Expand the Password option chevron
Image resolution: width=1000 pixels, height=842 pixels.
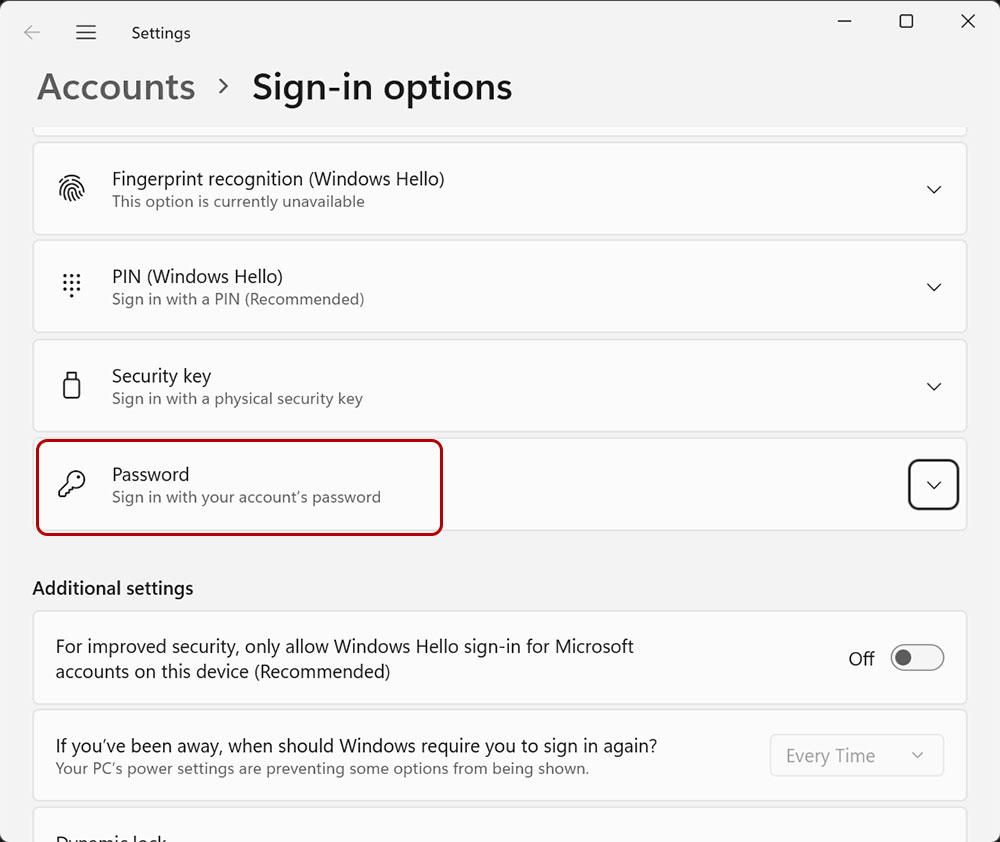click(934, 485)
